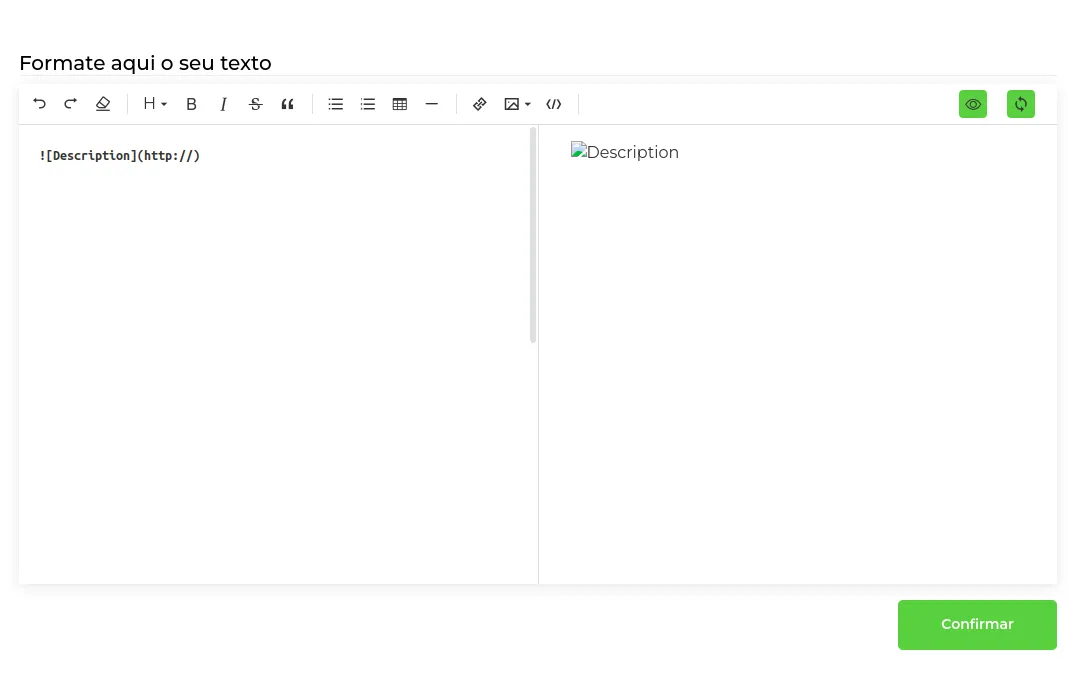Screen dimensions: 1068x679
Task: Insert a numbered list
Action: click(368, 104)
